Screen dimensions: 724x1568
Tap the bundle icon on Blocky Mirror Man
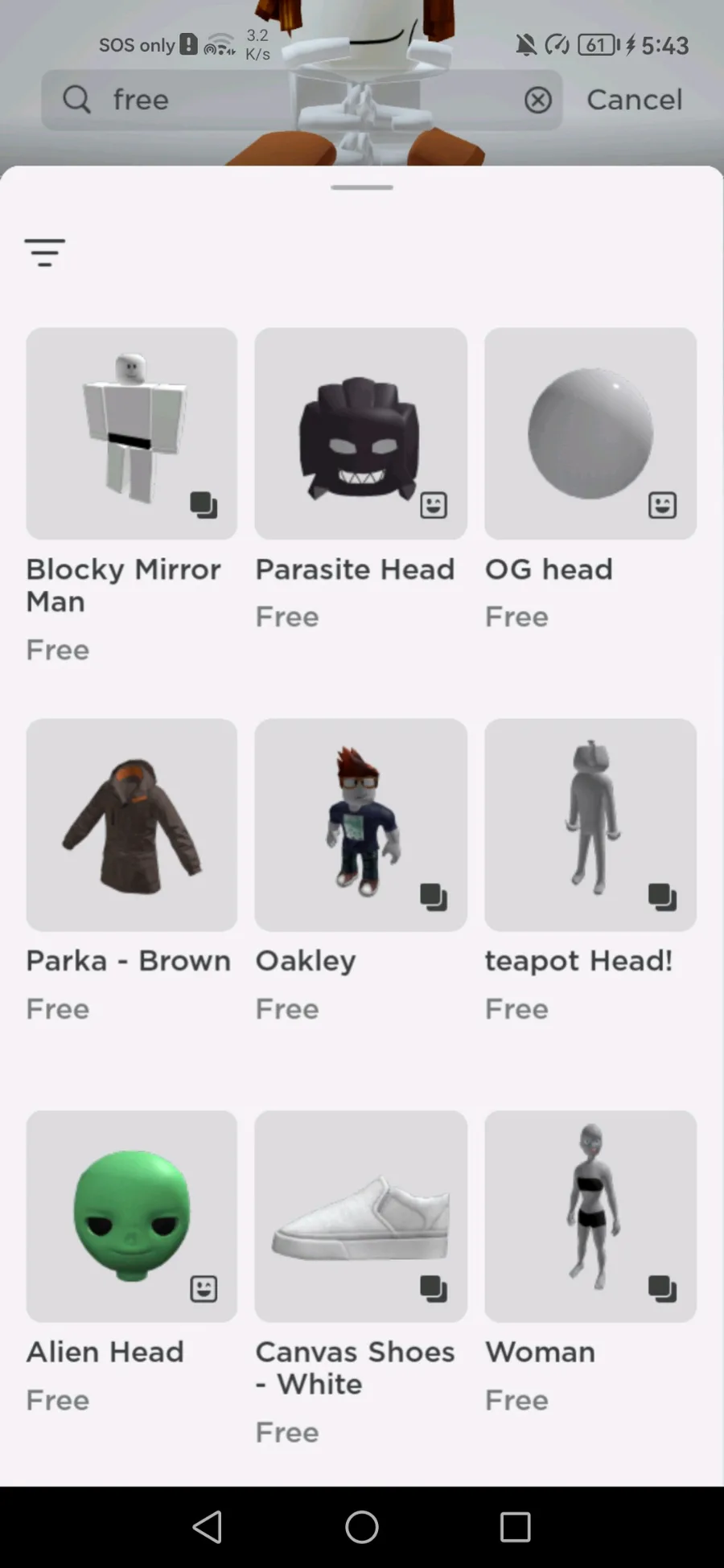tap(204, 505)
